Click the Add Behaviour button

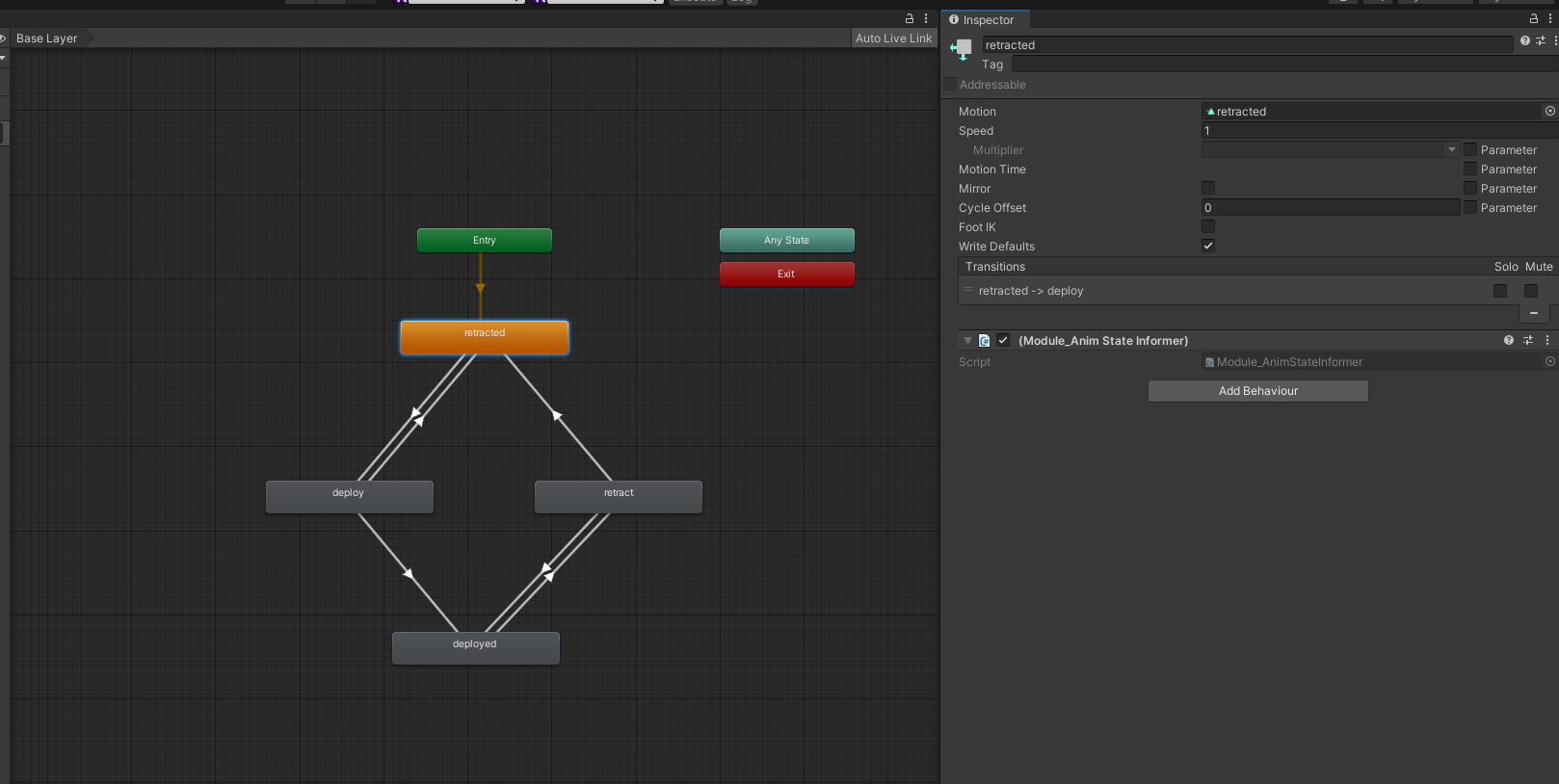(1257, 391)
